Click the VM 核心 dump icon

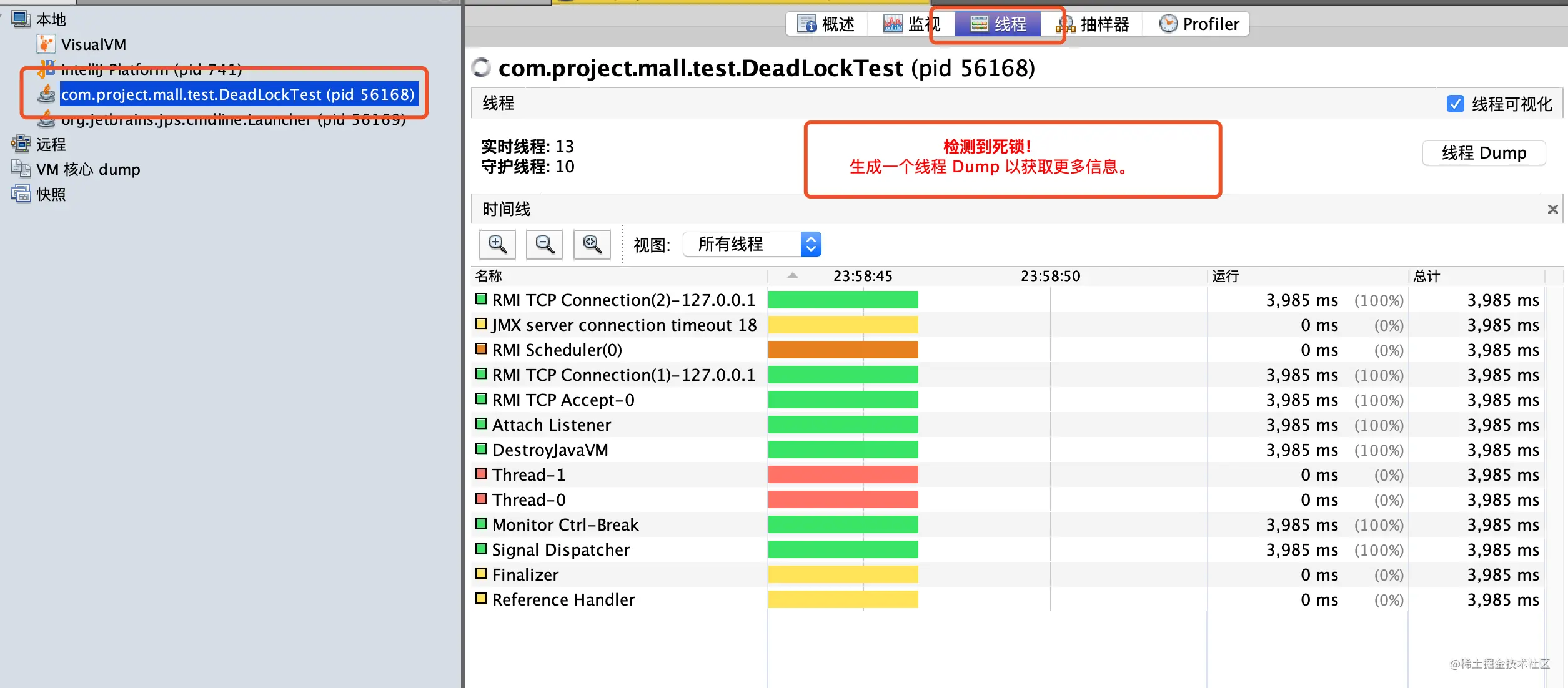pos(21,169)
